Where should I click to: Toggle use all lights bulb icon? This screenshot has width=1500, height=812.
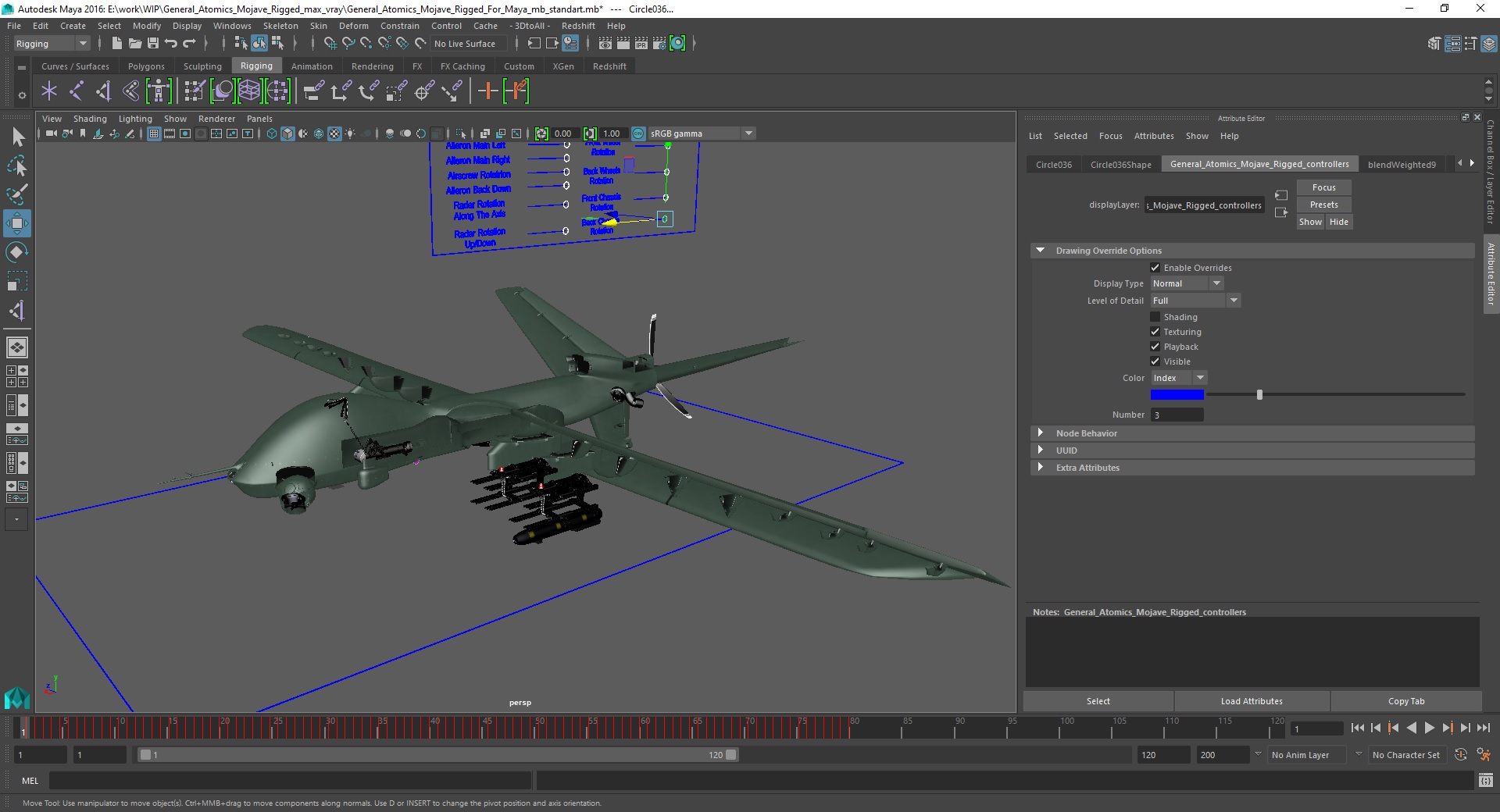350,134
